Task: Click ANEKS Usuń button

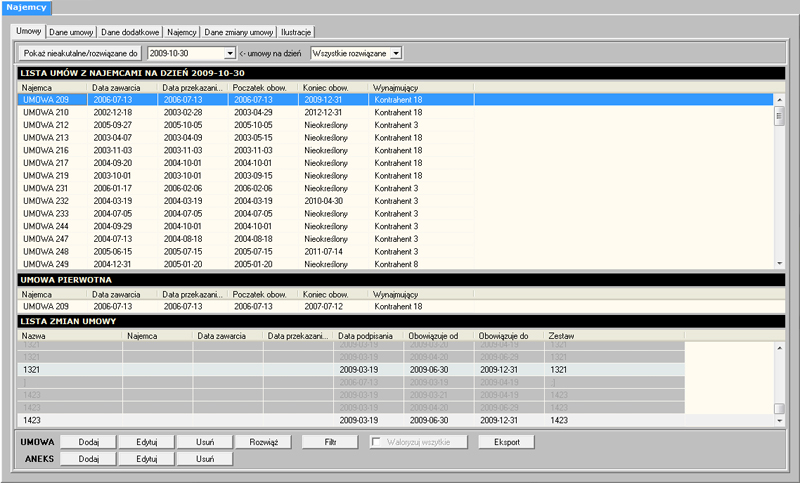Action: pos(205,459)
